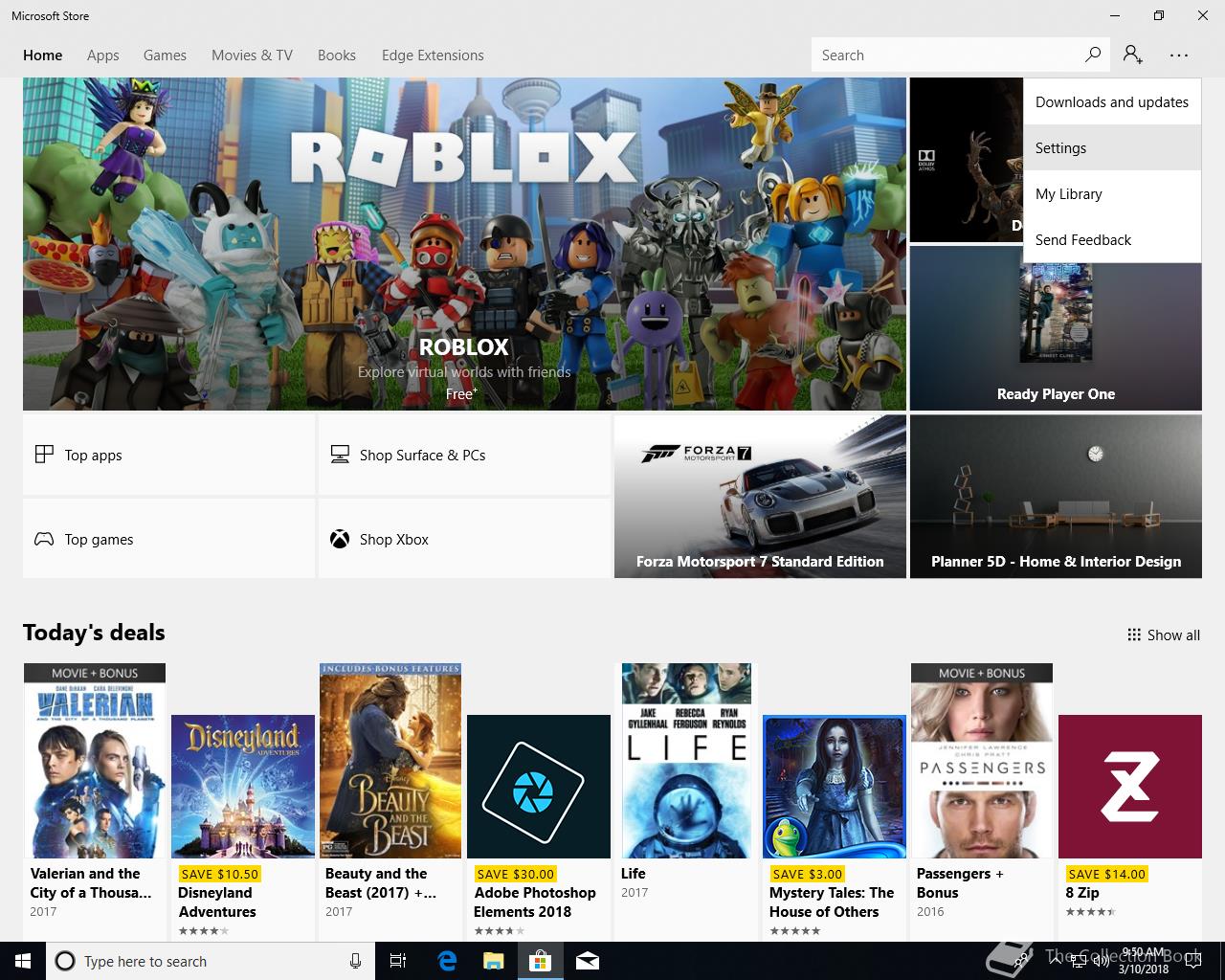Click the taskbar microphone icon
Viewport: 1225px width, 980px height.
[x=355, y=961]
